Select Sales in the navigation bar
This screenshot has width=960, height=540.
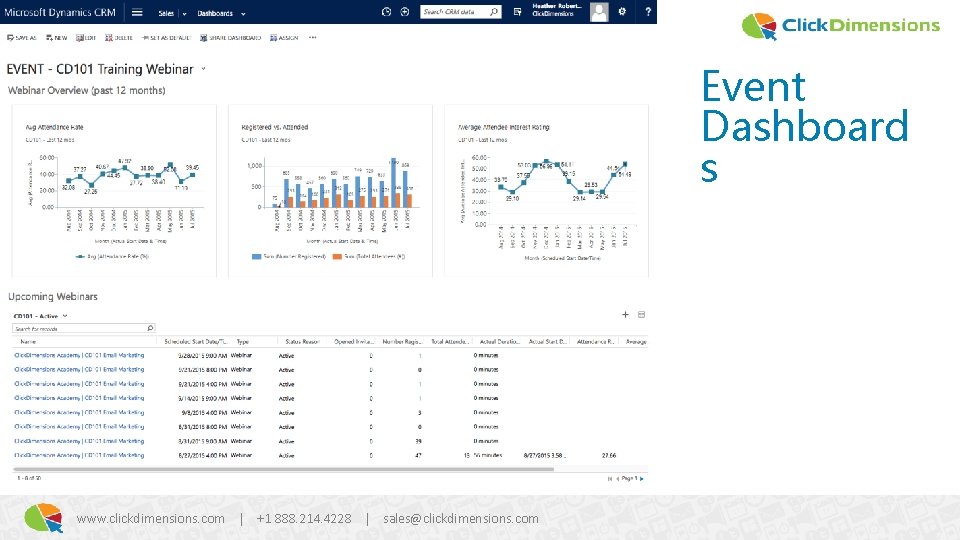click(x=166, y=13)
